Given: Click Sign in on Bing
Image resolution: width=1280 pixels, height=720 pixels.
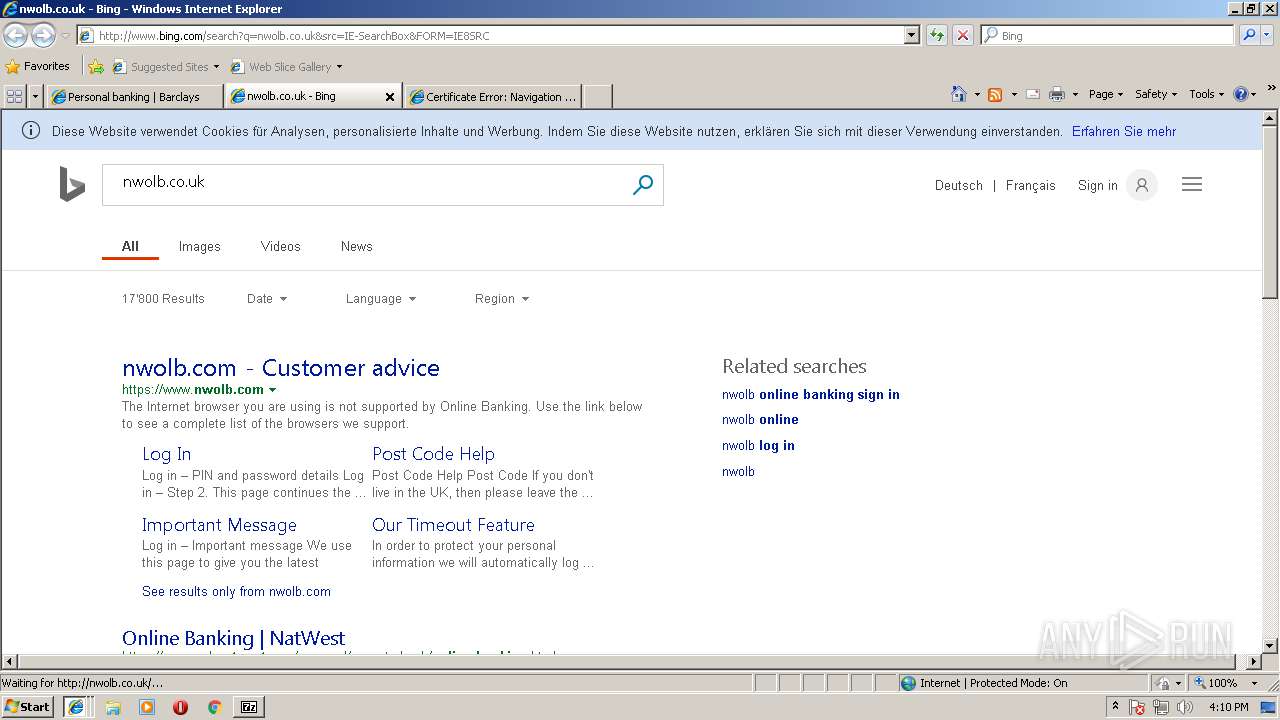Looking at the screenshot, I should 1098,185.
